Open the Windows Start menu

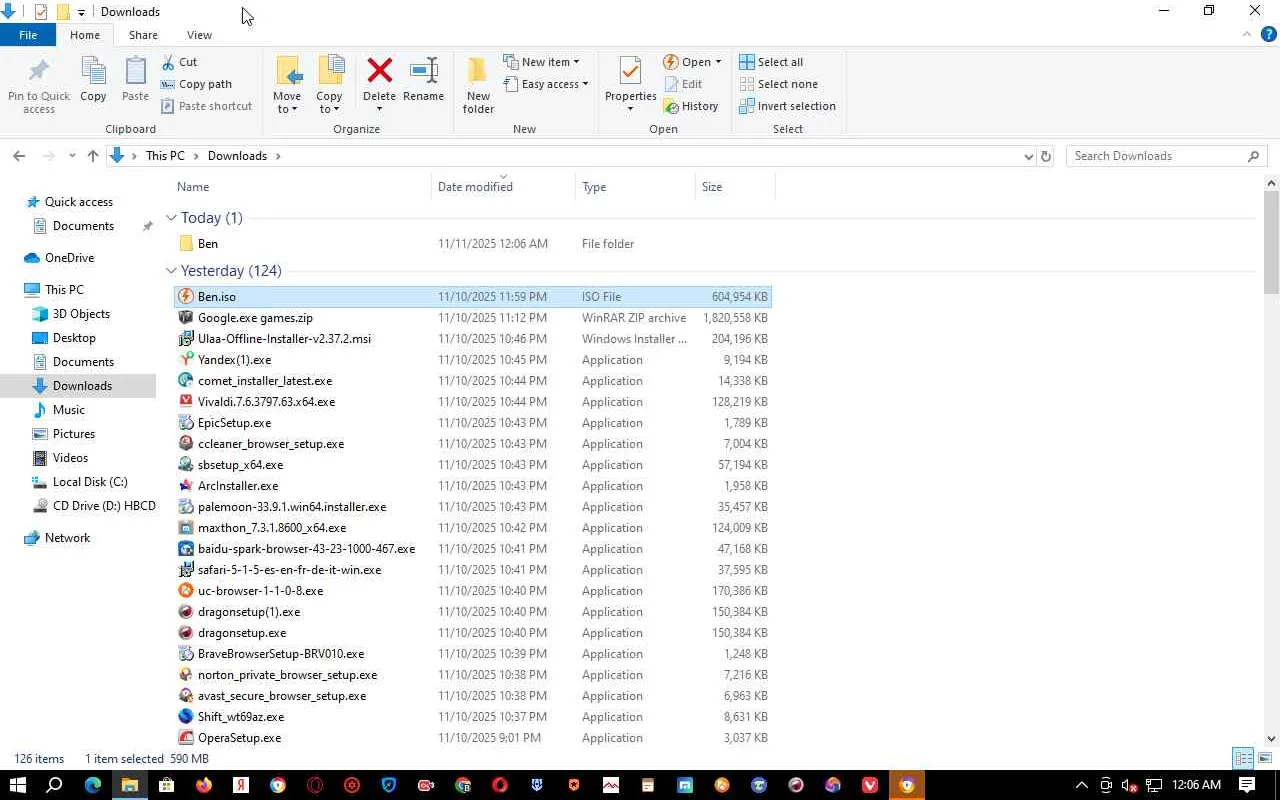(18, 785)
